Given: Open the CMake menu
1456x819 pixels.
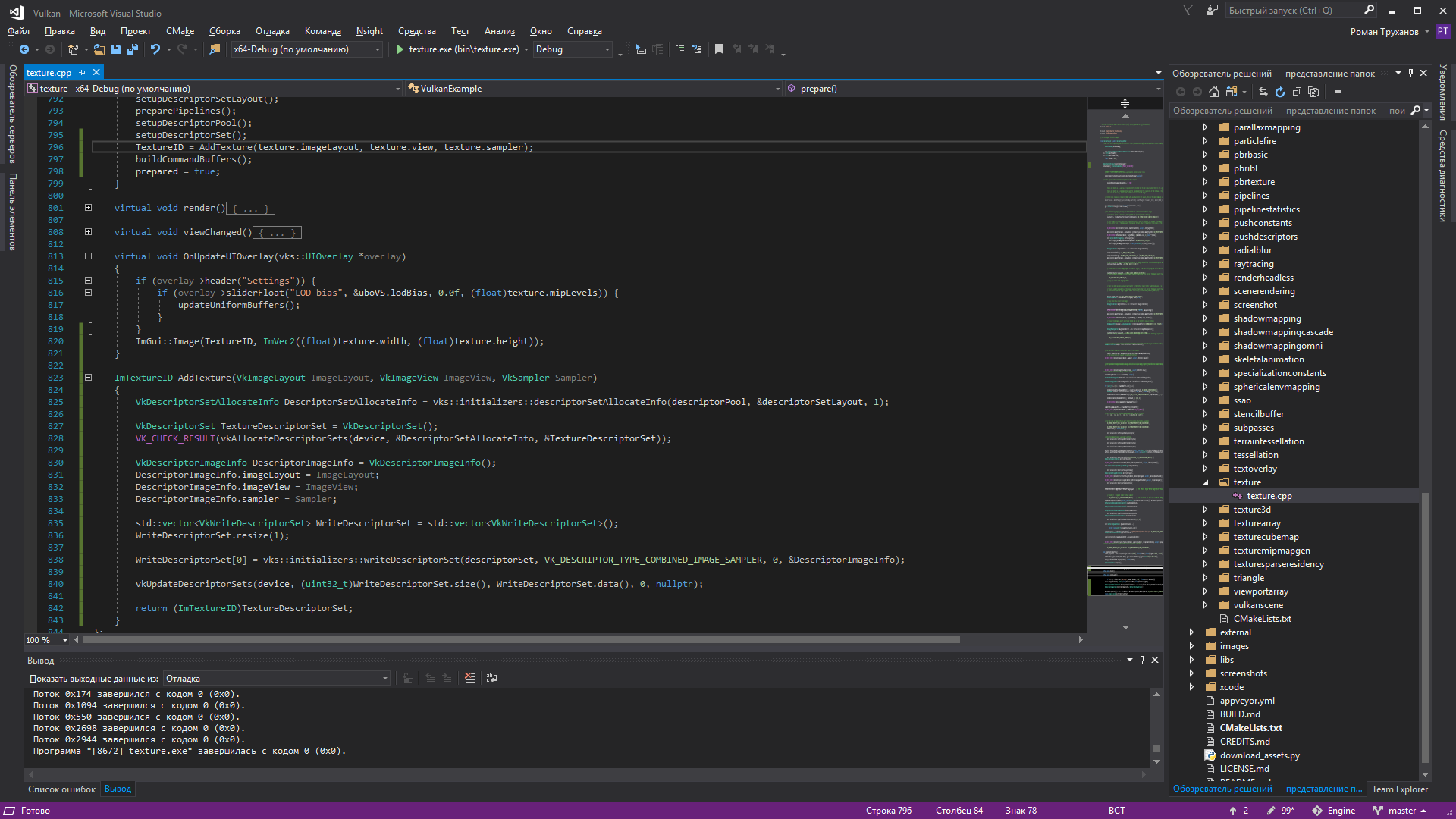Looking at the screenshot, I should tap(180, 31).
